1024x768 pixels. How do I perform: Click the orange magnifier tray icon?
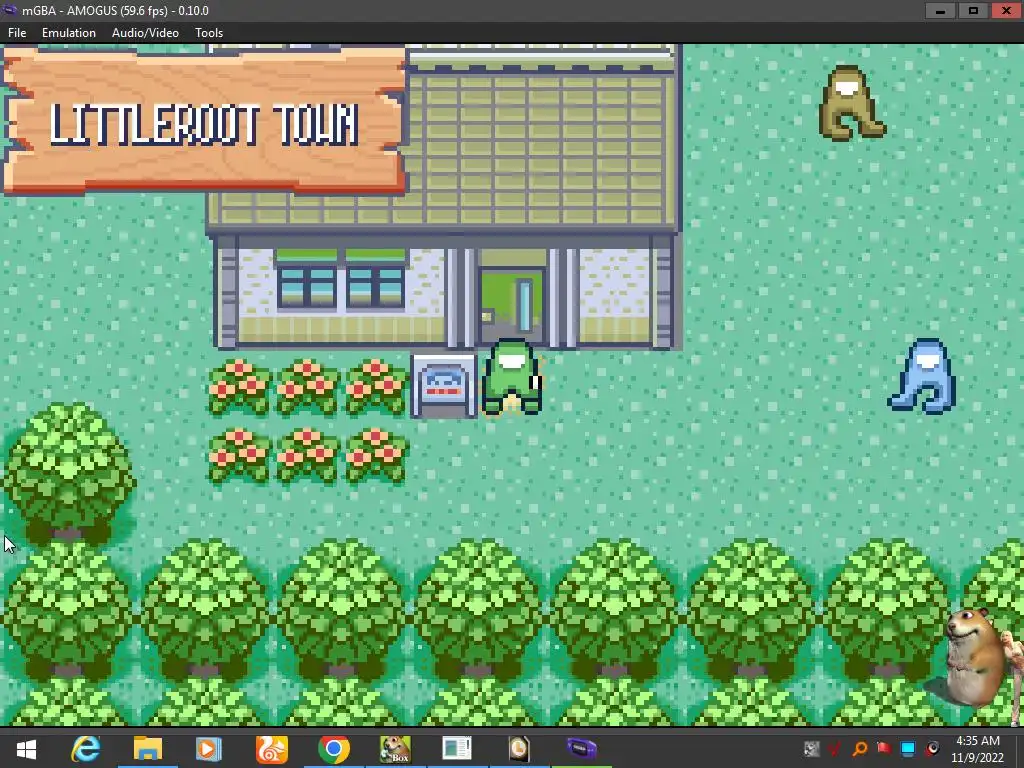coord(859,748)
